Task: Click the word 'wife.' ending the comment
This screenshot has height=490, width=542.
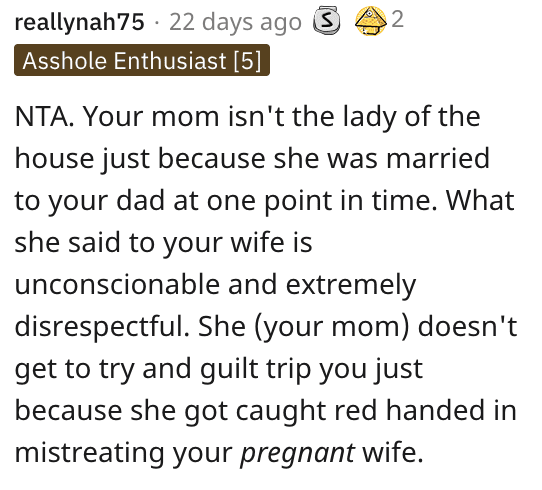Action: coord(392,453)
